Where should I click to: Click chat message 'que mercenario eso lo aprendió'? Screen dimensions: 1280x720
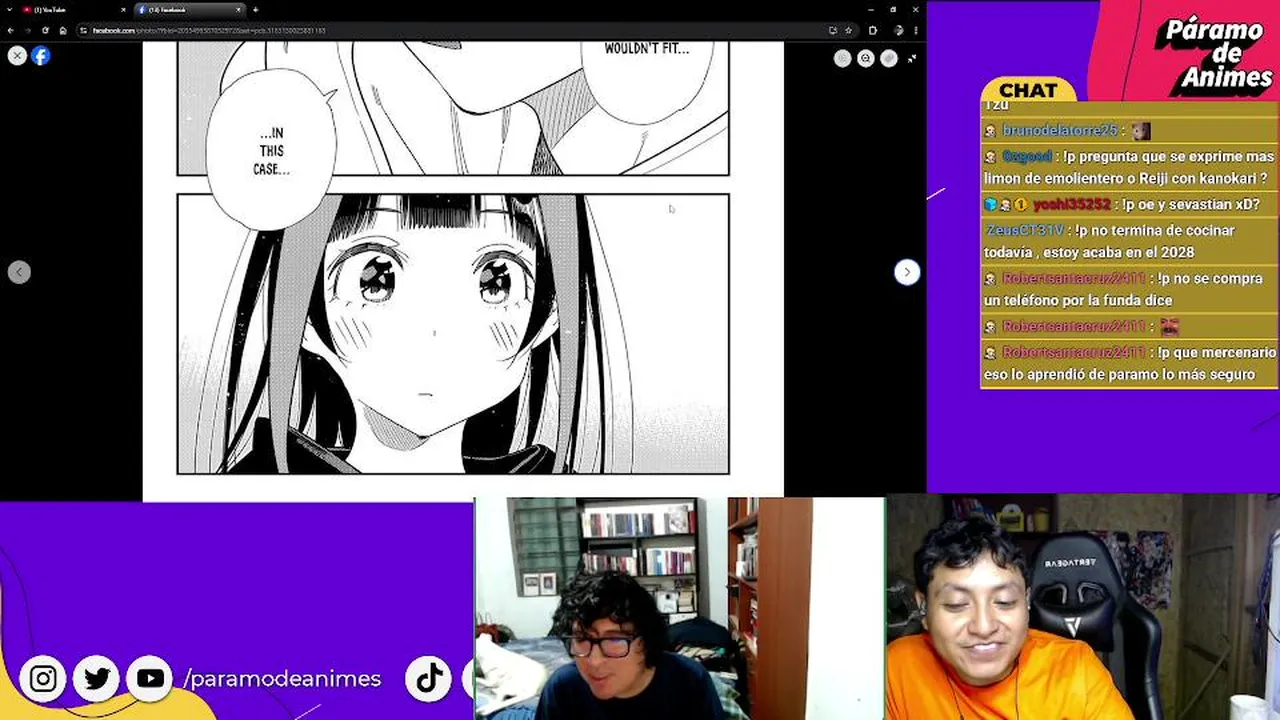1129,363
